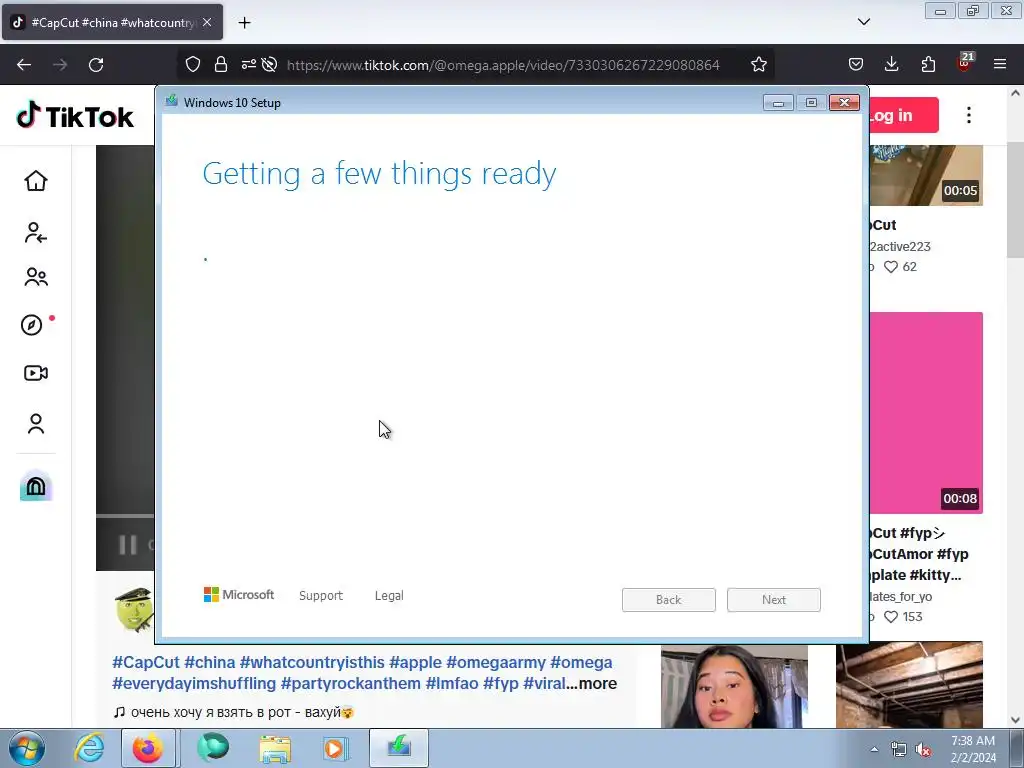This screenshot has height=768, width=1024.
Task: Click the Legal link in Setup
Action: tap(389, 596)
